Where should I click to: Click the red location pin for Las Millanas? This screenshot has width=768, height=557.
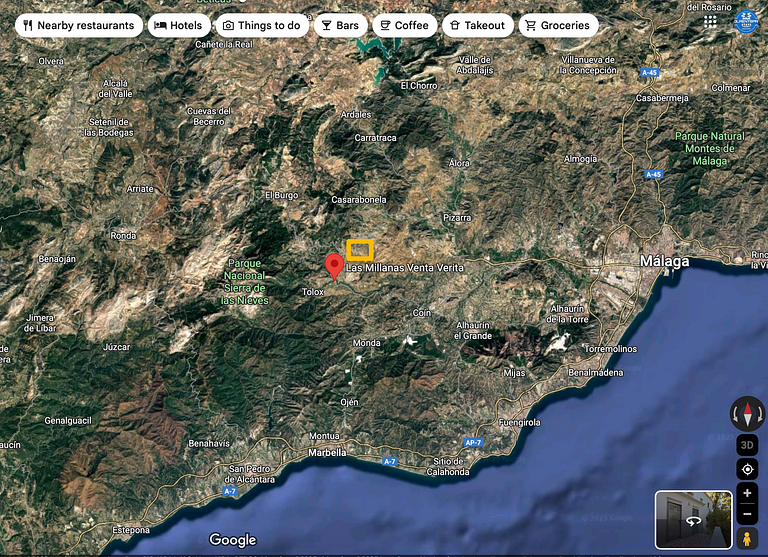click(336, 266)
